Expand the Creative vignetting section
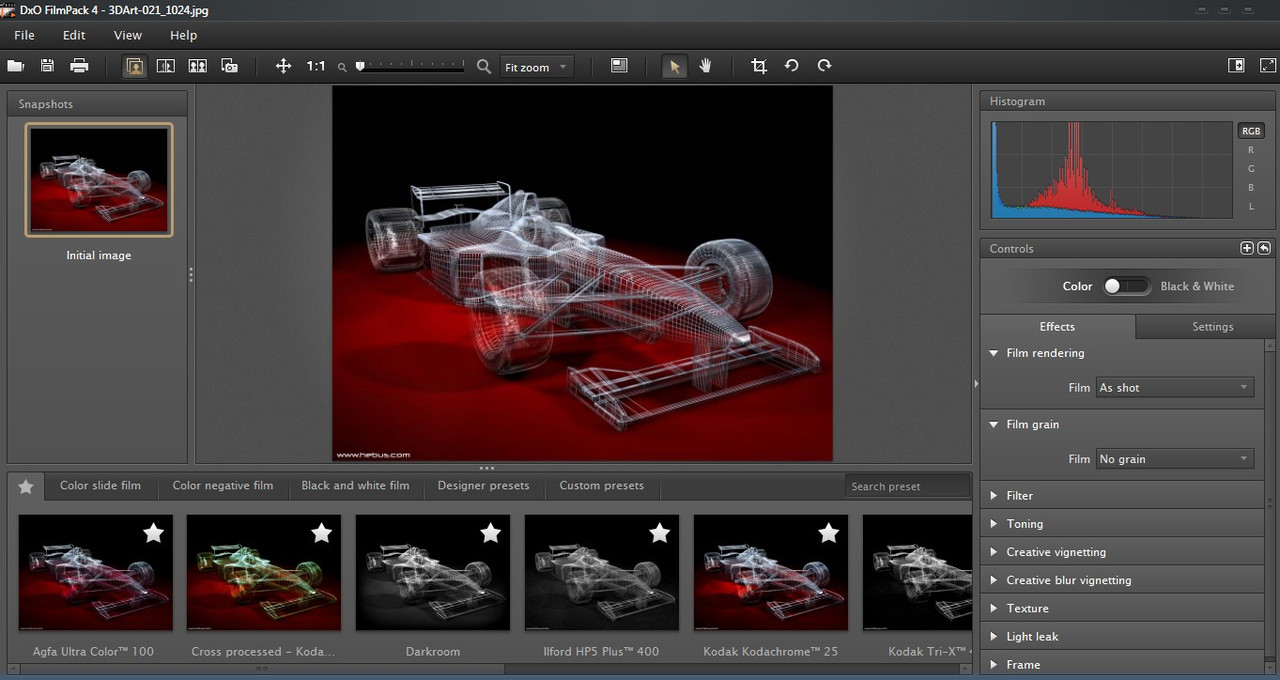This screenshot has width=1280, height=680. click(1056, 552)
